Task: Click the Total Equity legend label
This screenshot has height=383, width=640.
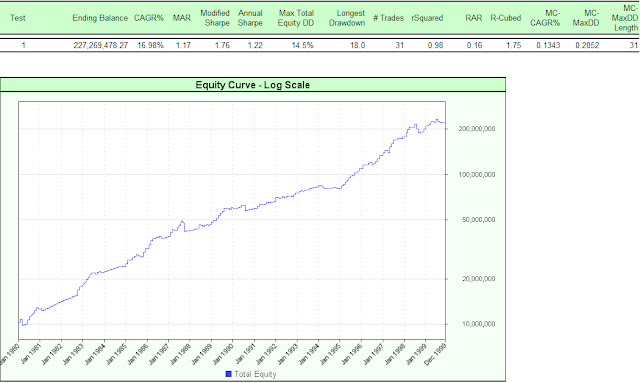Action: [255, 374]
